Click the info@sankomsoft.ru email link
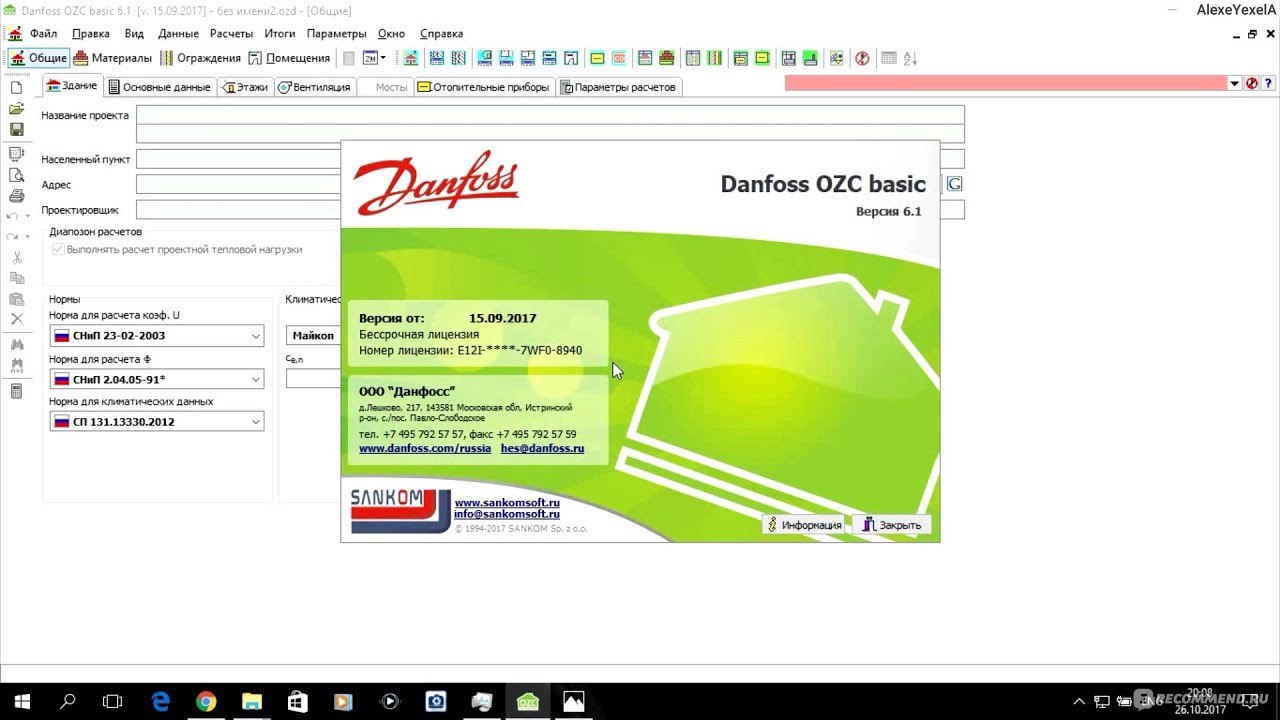This screenshot has height=720, width=1280. (507, 514)
